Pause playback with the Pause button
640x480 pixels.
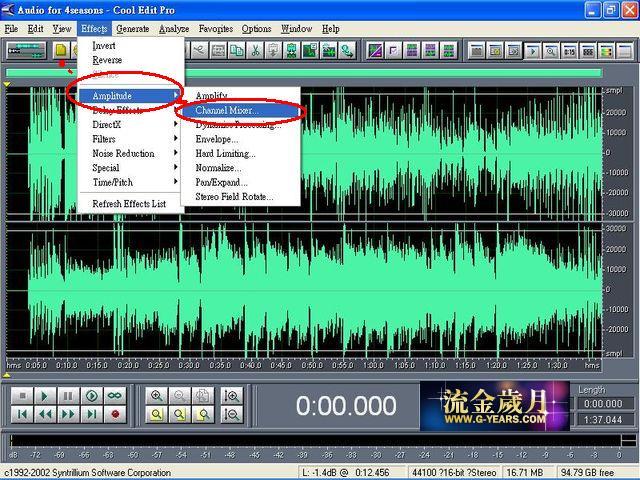coord(69,396)
